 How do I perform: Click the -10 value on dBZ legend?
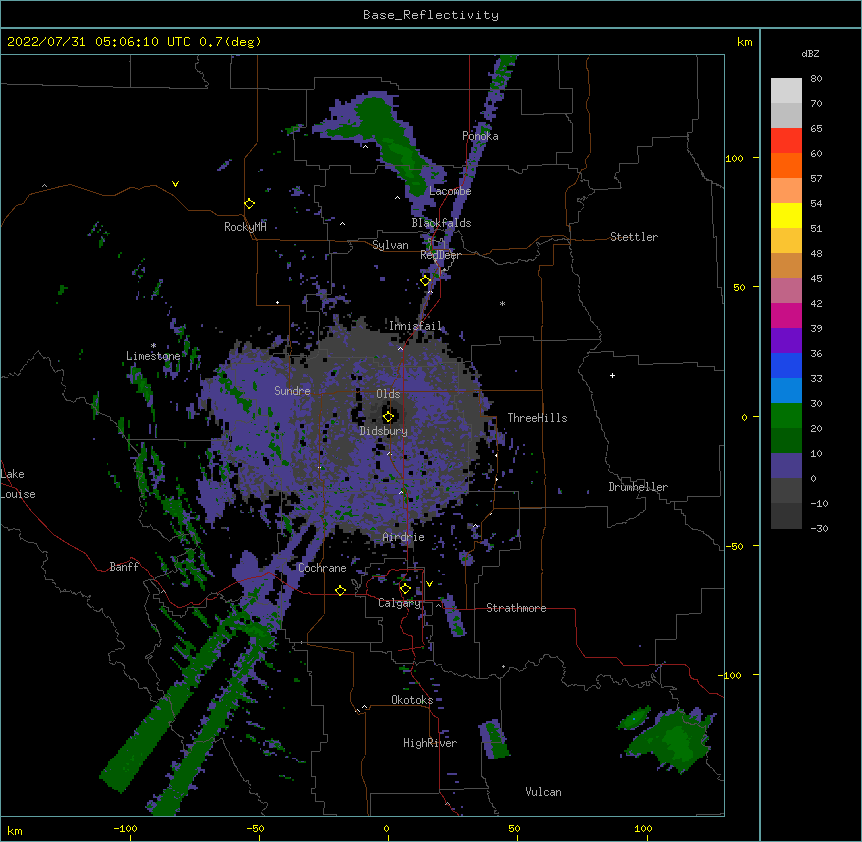tap(819, 503)
